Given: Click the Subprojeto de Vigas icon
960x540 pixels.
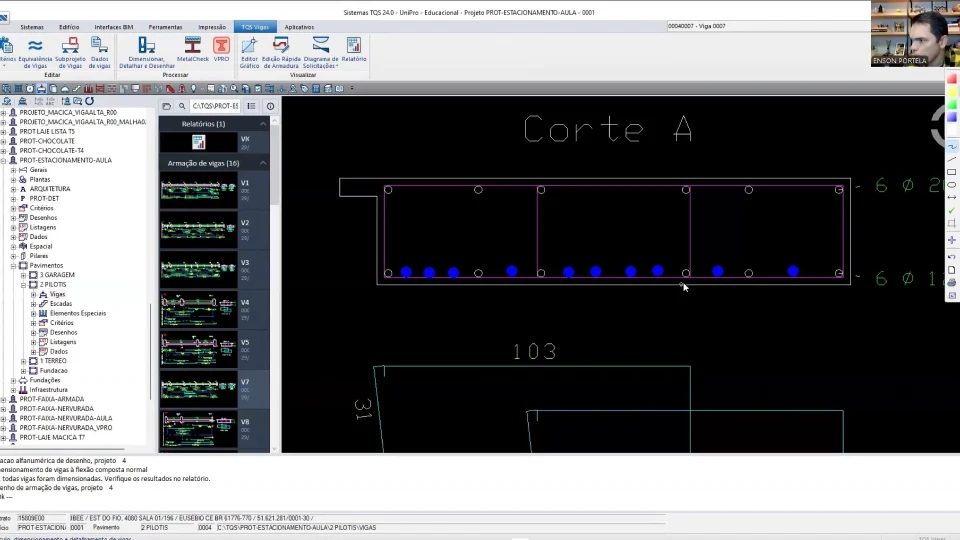Looking at the screenshot, I should coord(70,52).
